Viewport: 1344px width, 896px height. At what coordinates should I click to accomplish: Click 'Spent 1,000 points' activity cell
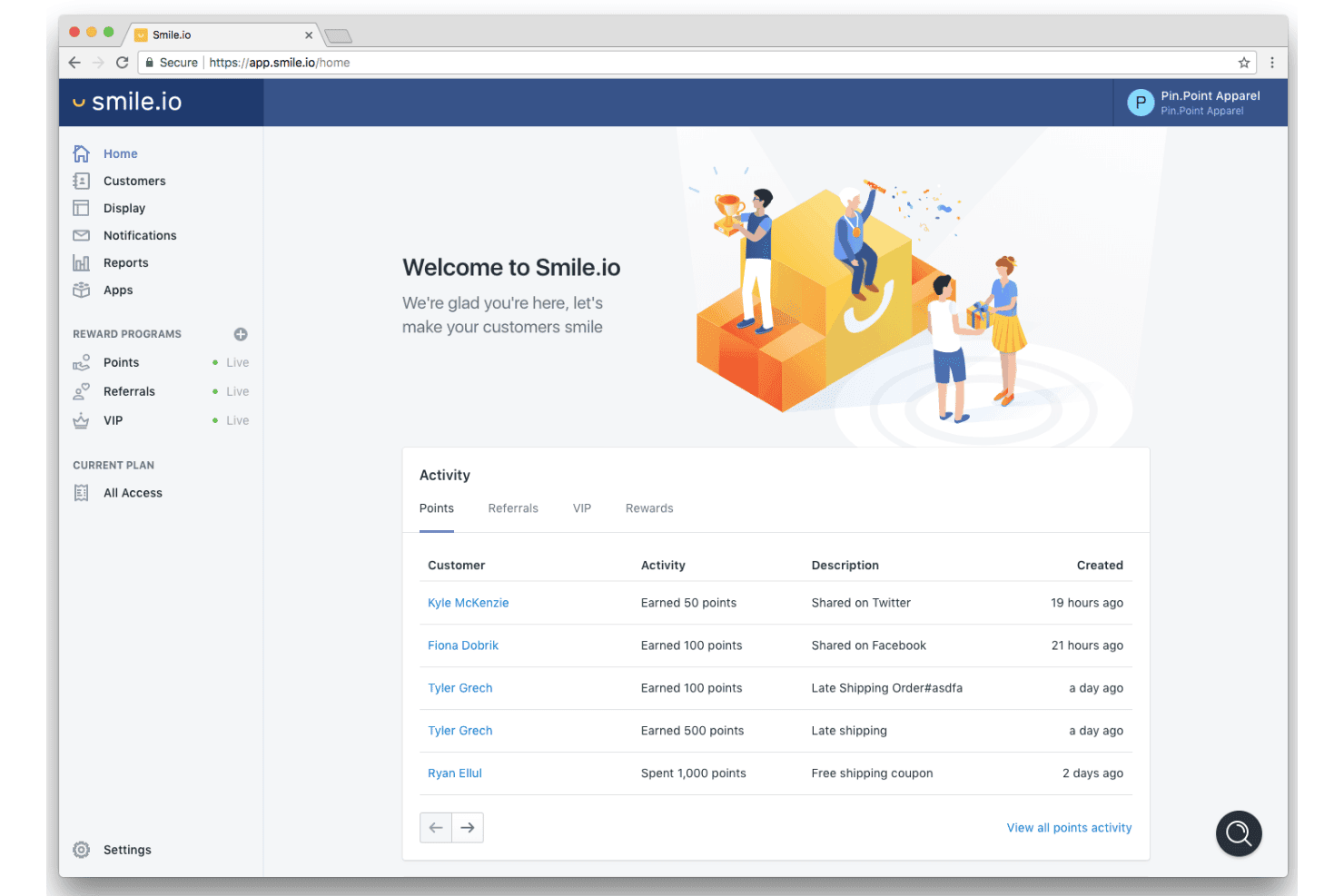694,773
